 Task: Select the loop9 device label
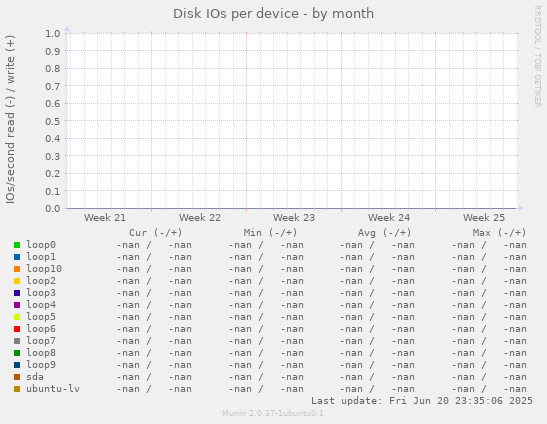[41, 365]
